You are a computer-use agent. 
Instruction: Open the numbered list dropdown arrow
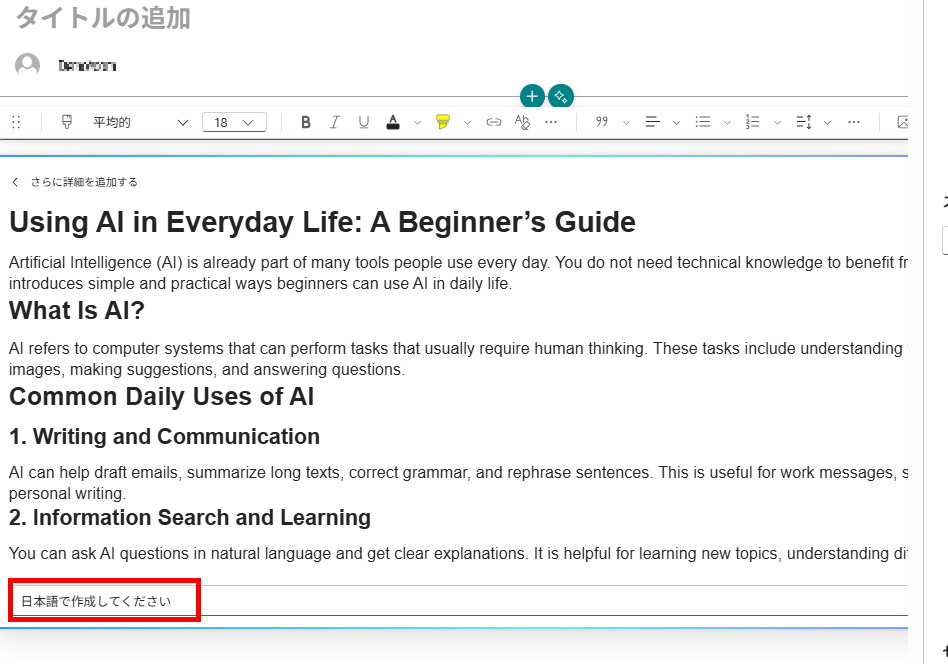(778, 123)
